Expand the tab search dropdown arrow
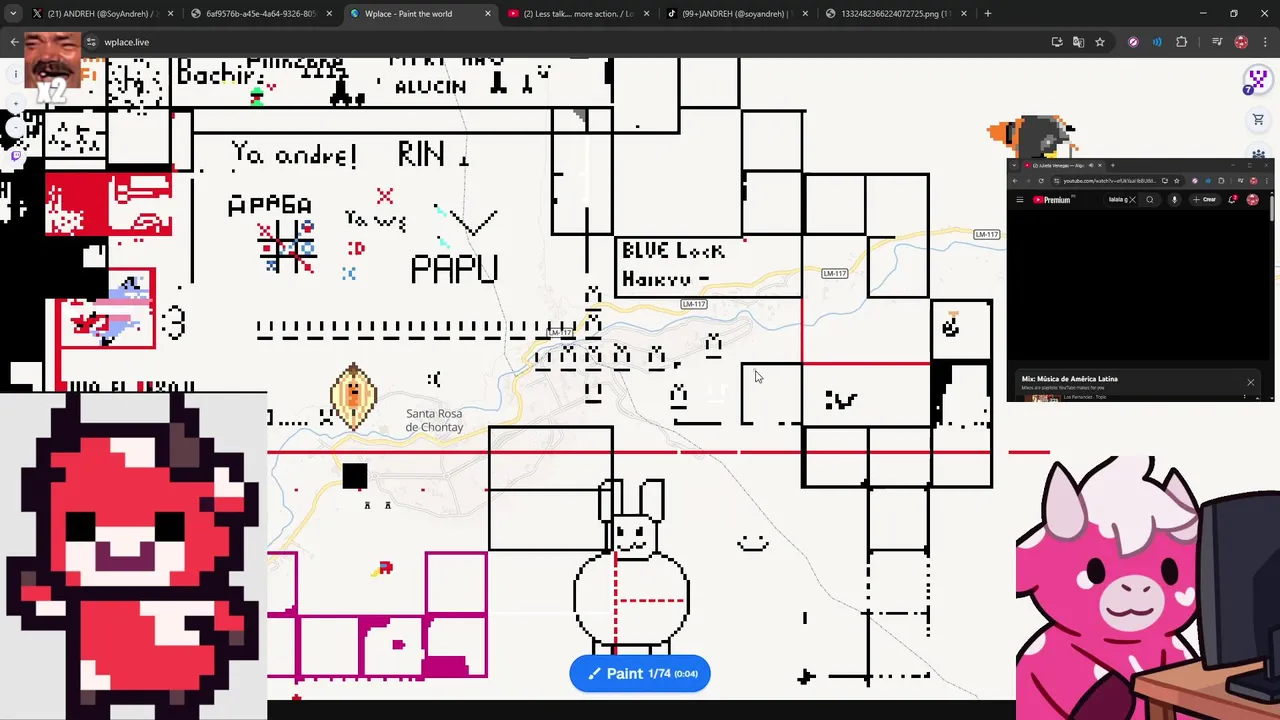 12,14
